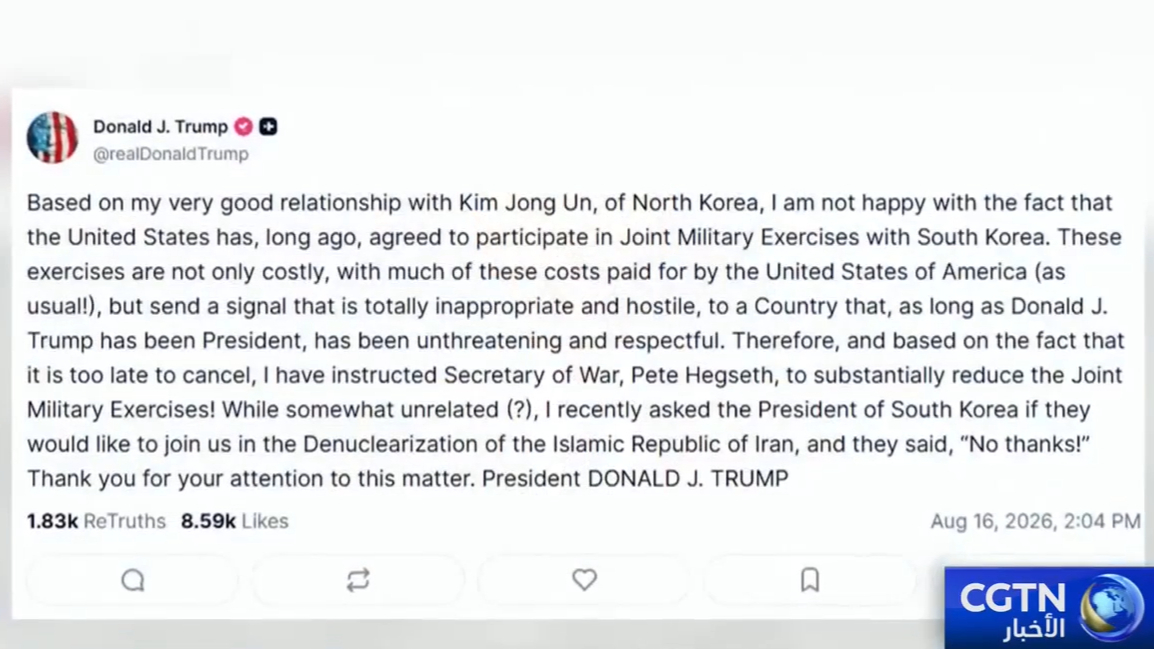The image size is (1154, 649).
Task: Open the flag-patterned profile avatar
Action: (52, 137)
